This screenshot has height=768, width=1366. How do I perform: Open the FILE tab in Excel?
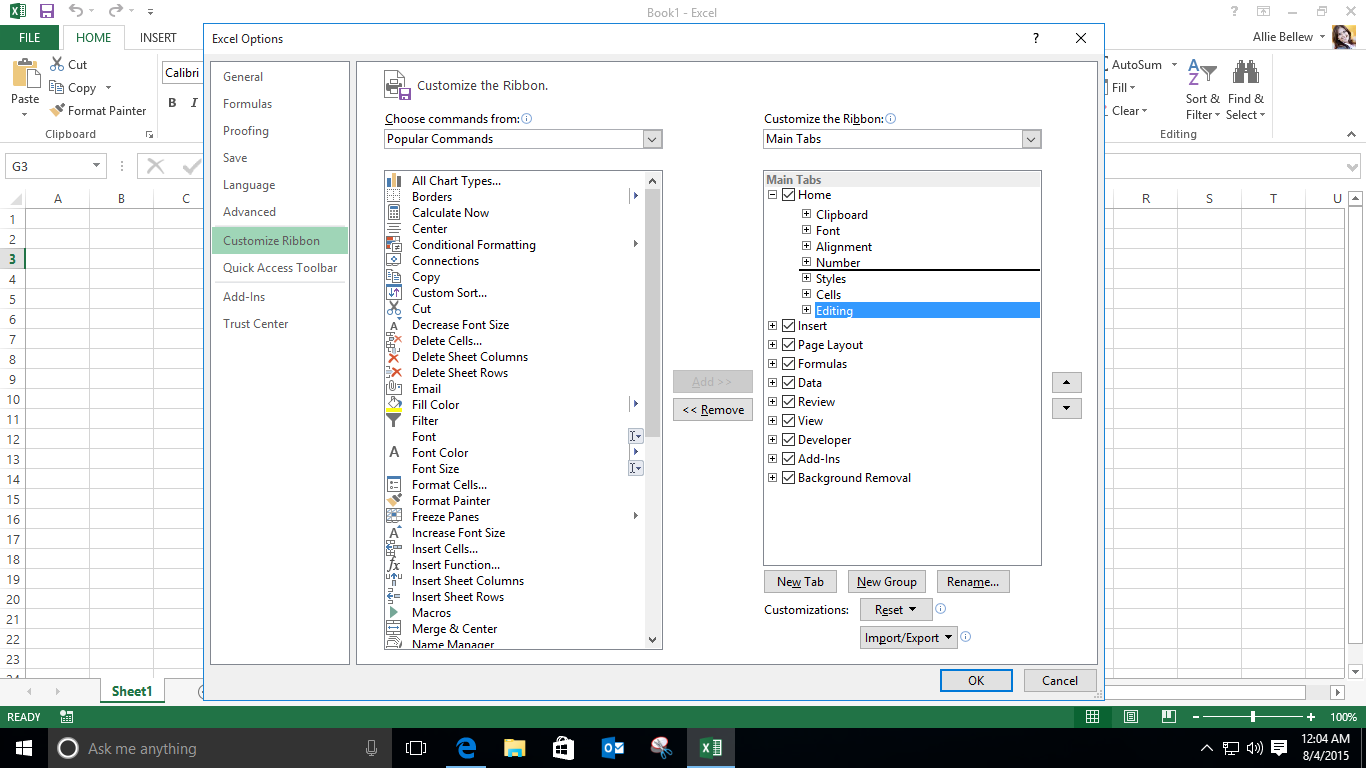[30, 38]
